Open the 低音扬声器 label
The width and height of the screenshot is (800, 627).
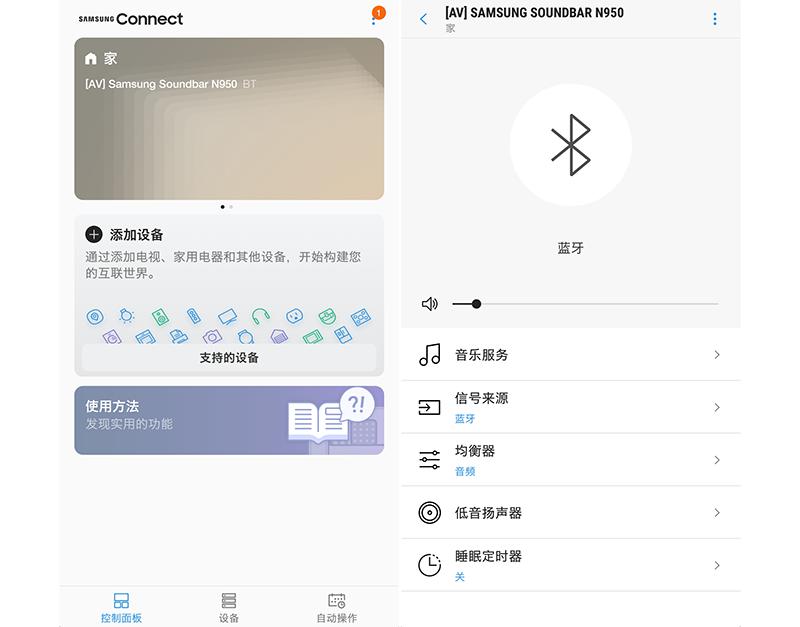488,513
